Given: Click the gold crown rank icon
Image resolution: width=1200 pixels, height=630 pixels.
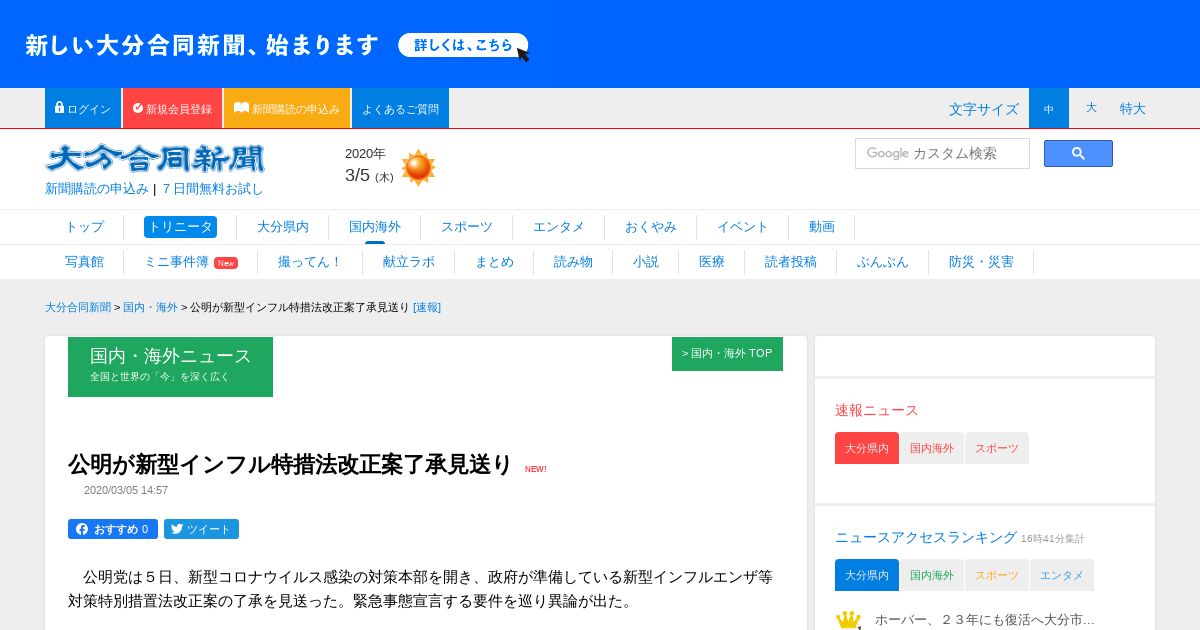Looking at the screenshot, I should pyautogui.click(x=848, y=620).
